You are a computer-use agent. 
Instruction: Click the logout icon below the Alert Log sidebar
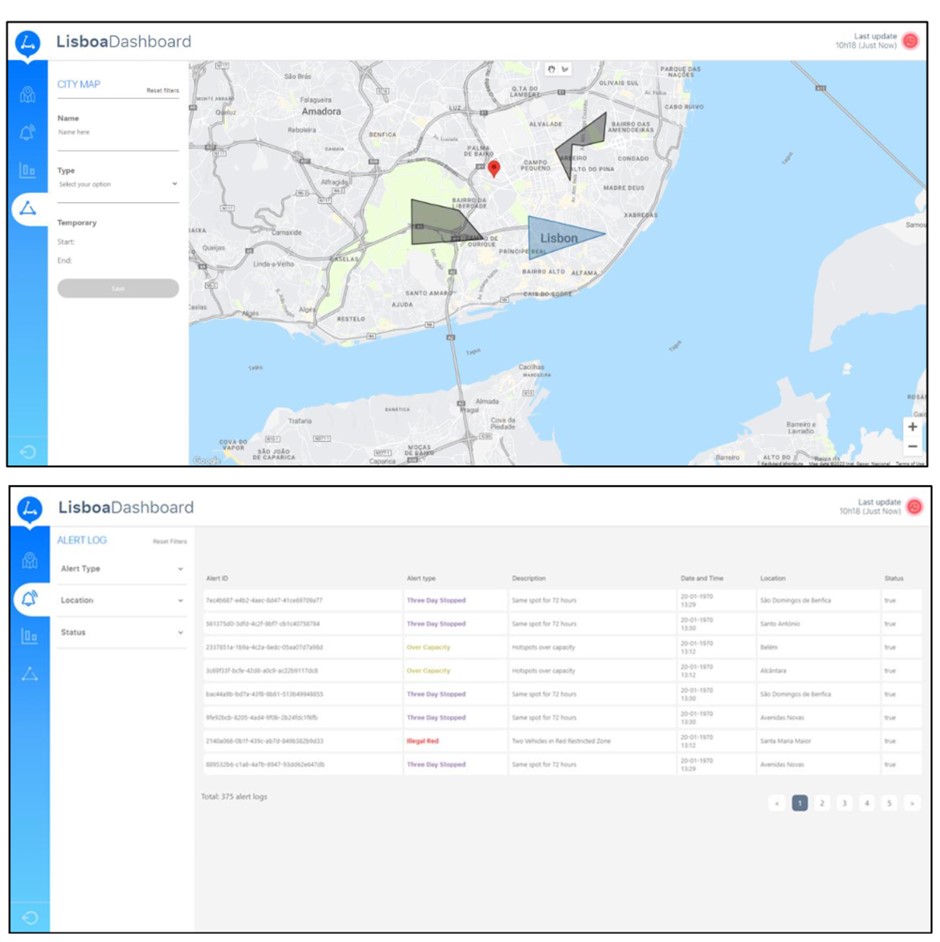[x=29, y=917]
